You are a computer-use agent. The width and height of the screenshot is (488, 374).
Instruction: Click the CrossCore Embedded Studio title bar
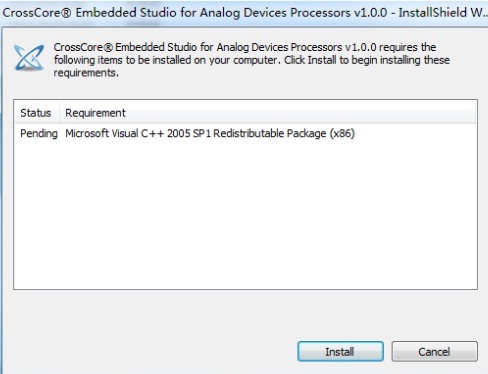(244, 13)
